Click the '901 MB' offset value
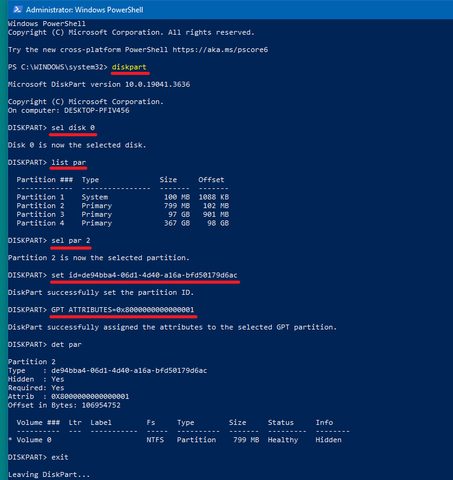Screen dimensions: 453x480 (216, 214)
